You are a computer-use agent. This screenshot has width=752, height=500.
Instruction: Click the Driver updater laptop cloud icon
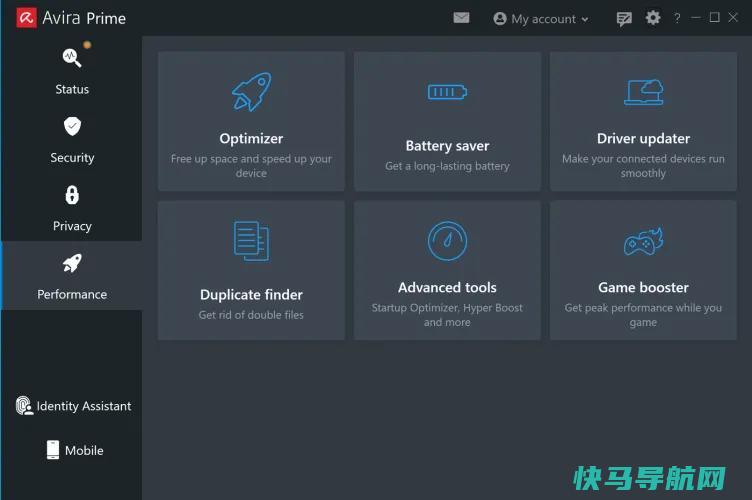tap(644, 92)
